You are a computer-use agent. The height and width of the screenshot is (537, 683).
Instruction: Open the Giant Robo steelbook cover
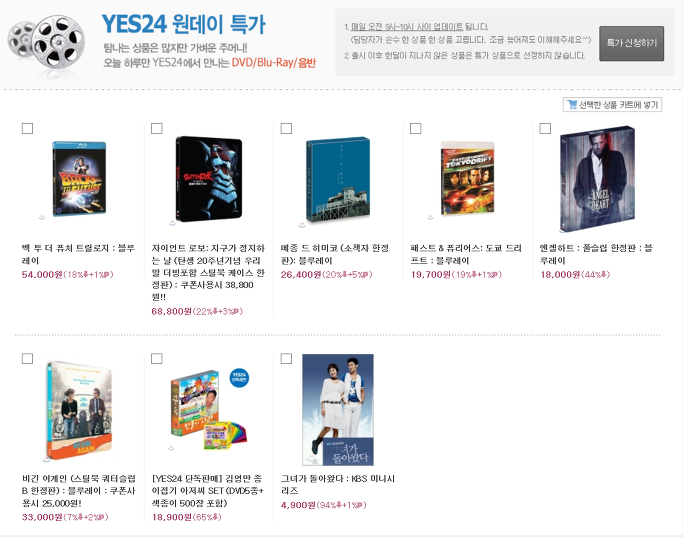pyautogui.click(x=209, y=179)
